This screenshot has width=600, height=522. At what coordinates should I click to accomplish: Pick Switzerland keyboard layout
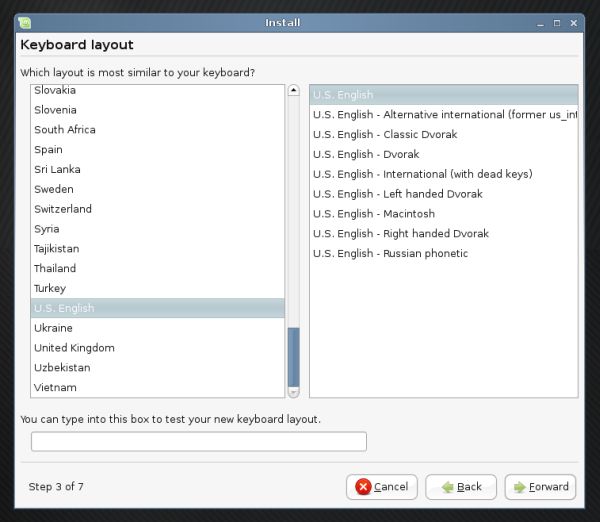pos(157,209)
